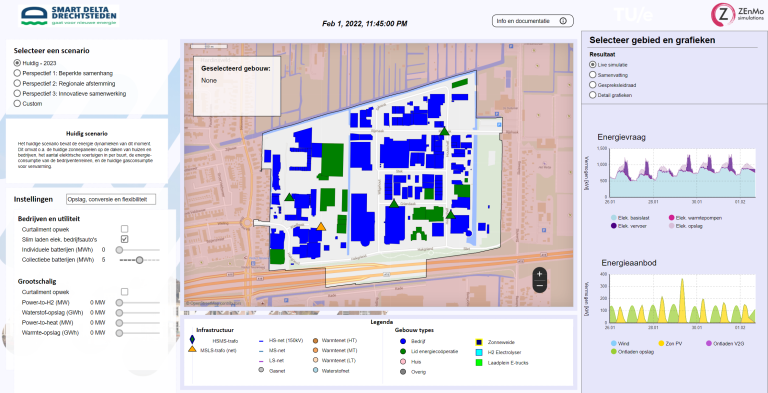Click the map zoom out minus button
The image size is (768, 393).
[540, 285]
